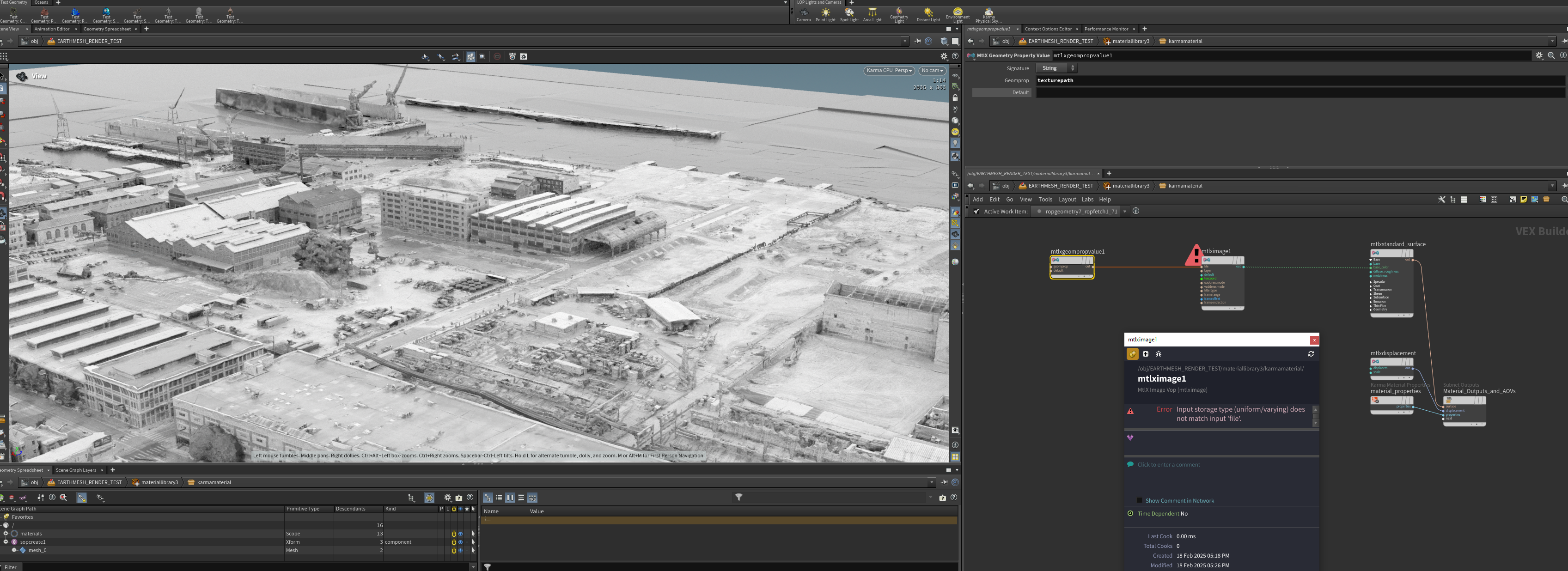The width and height of the screenshot is (1568, 571).
Task: Switch to the Performance Monitor tab
Action: pyautogui.click(x=1106, y=29)
